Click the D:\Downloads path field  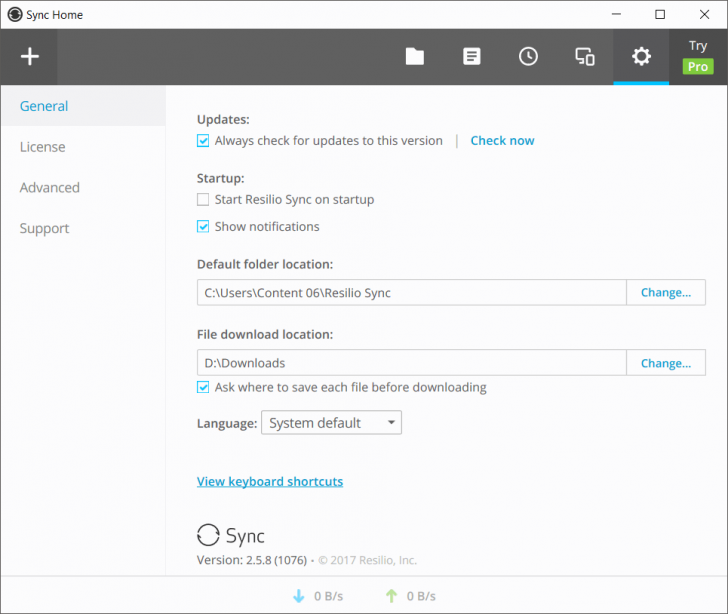click(412, 363)
